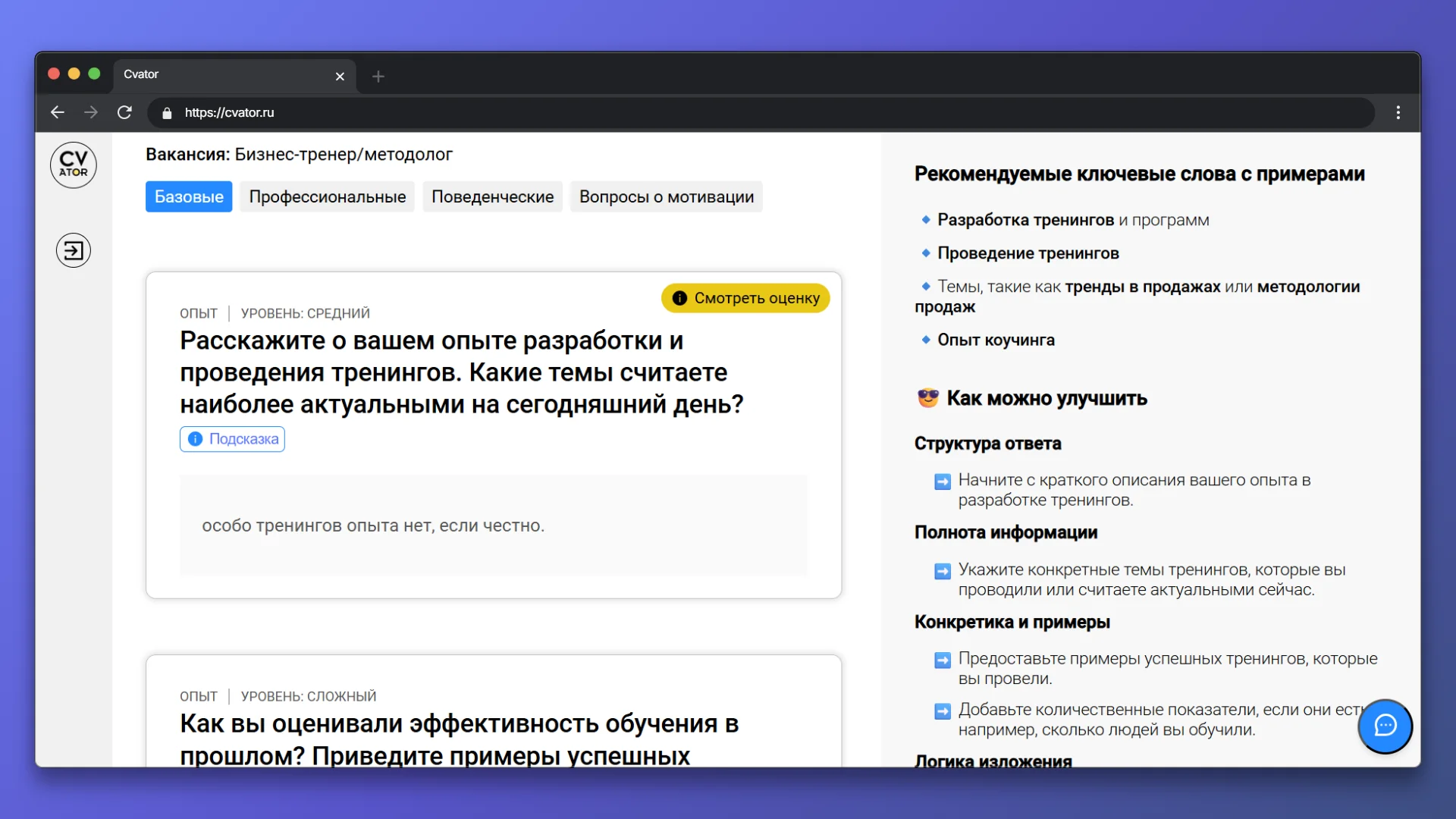1456x819 pixels.
Task: Click the browser back arrow
Action: coord(58,112)
